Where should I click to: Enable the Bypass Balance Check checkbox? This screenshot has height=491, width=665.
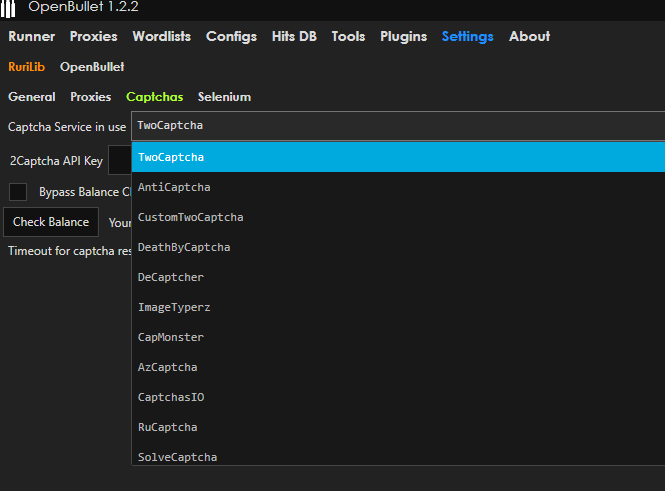pos(18,192)
